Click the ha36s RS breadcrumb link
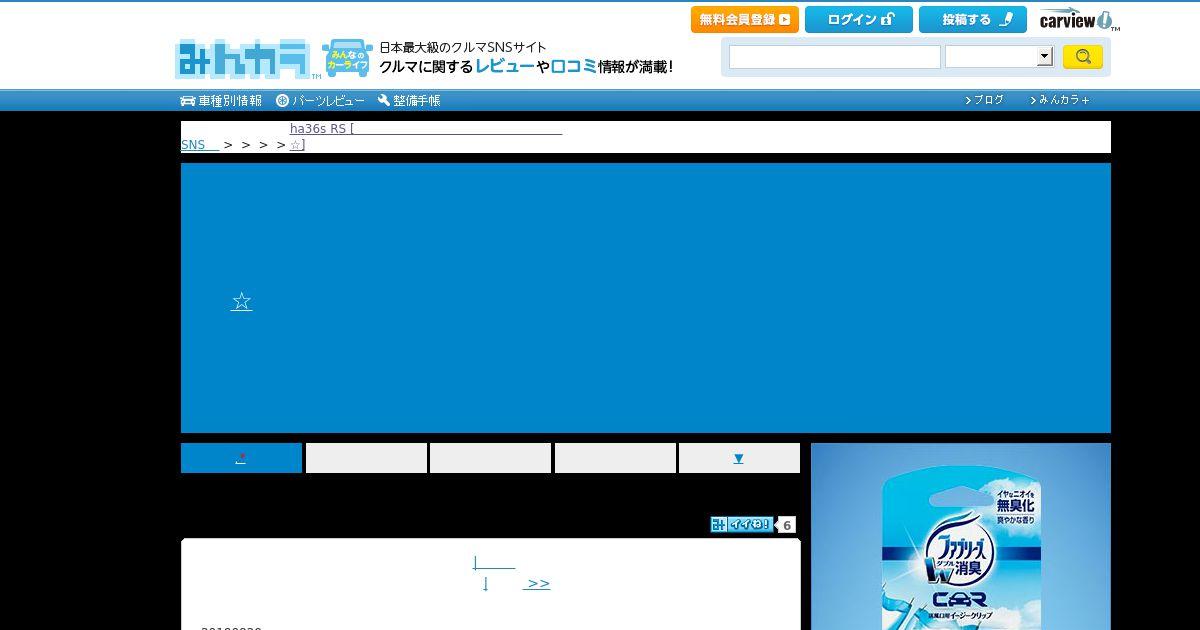Viewport: 1200px width, 630px height. (x=426, y=129)
